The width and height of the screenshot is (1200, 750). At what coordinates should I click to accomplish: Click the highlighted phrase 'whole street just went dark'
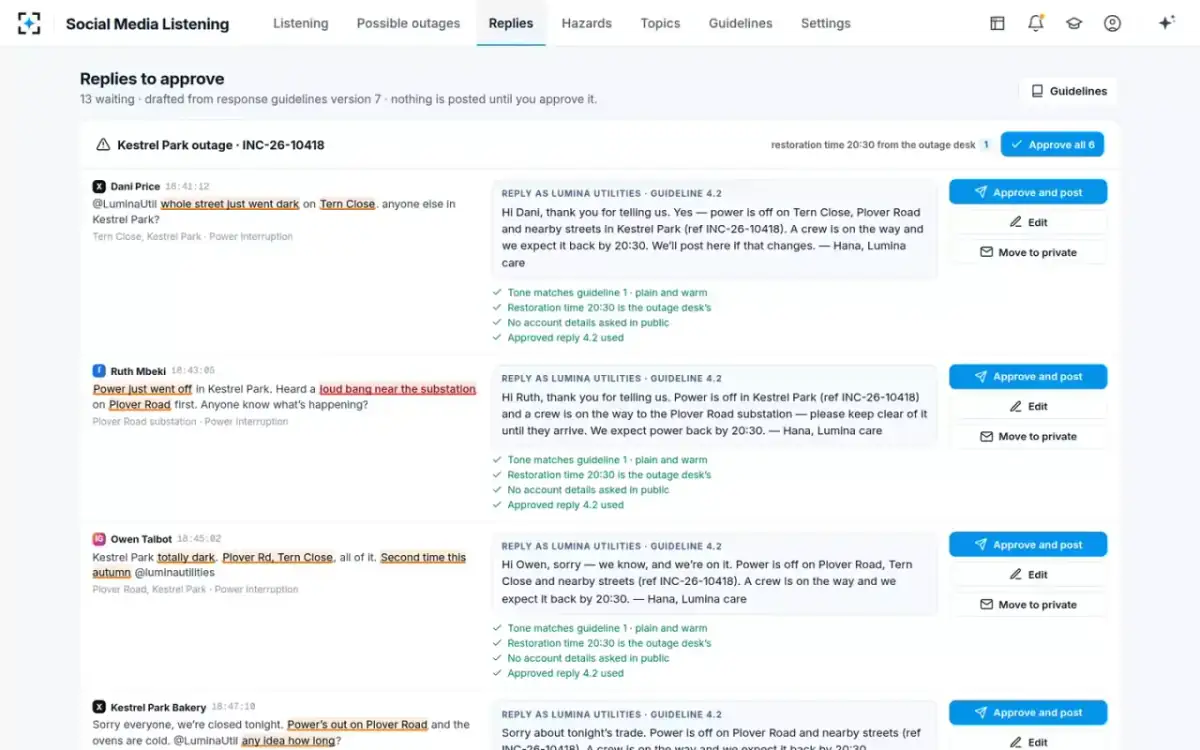230,204
